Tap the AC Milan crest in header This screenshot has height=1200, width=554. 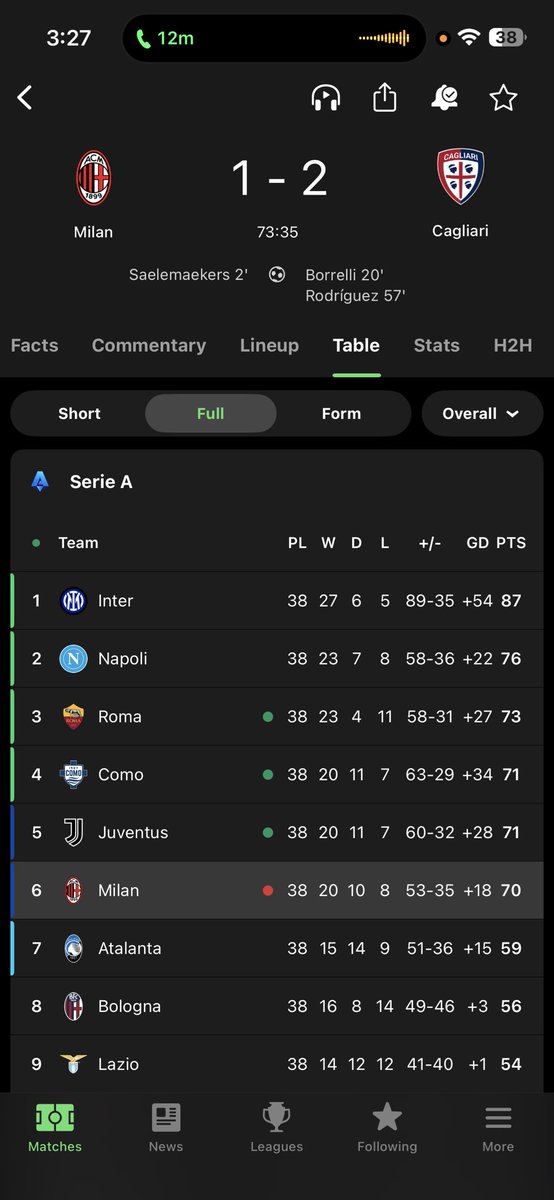tap(94, 178)
